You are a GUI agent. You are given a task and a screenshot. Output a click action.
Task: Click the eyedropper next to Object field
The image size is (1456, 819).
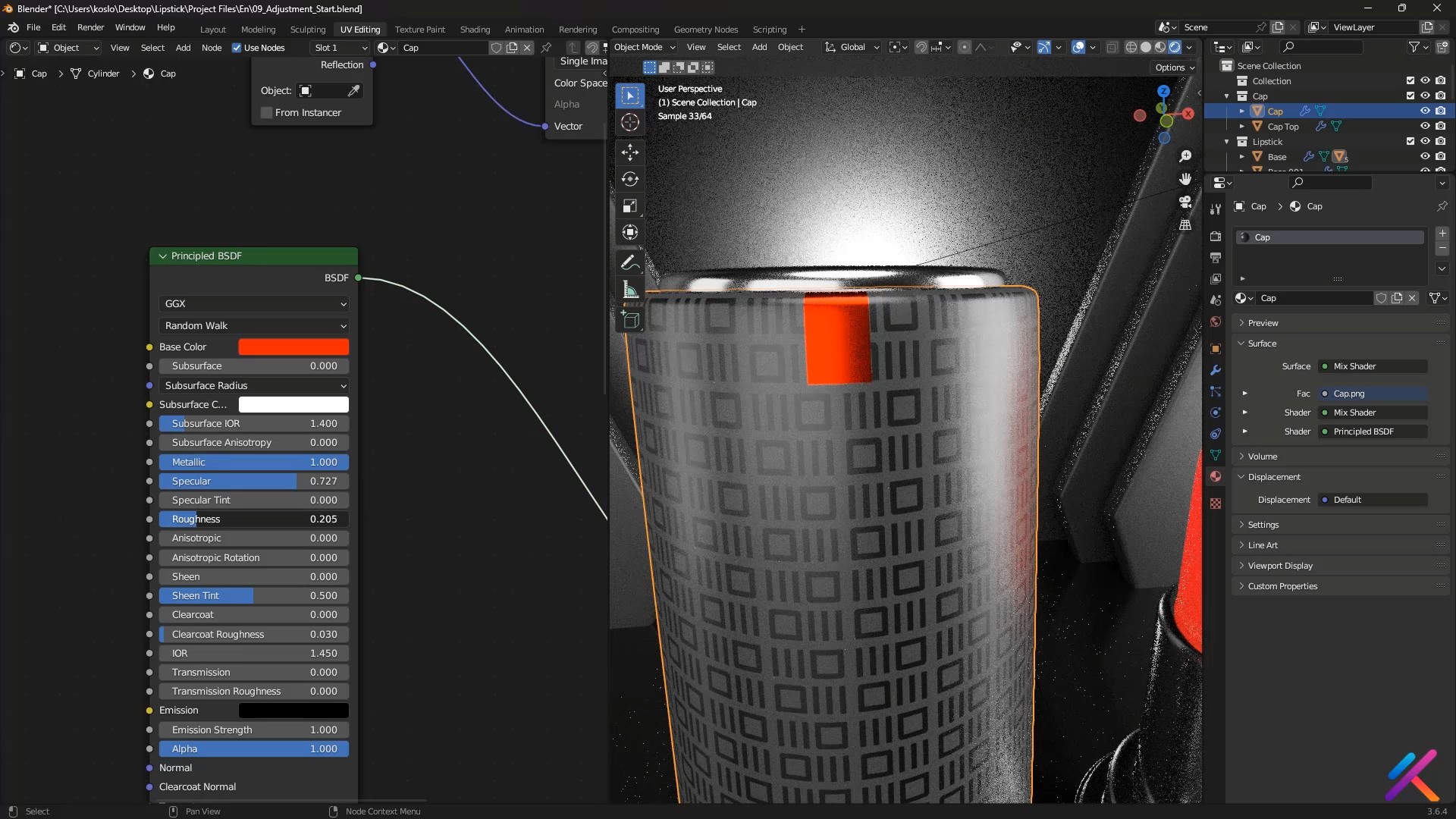(353, 91)
